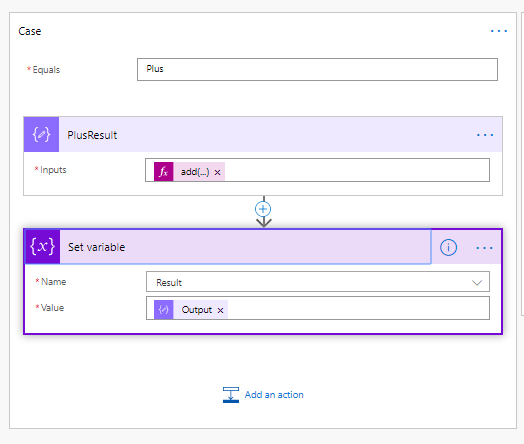
Task: Collapse the PlusResult action header
Action: [x=263, y=134]
